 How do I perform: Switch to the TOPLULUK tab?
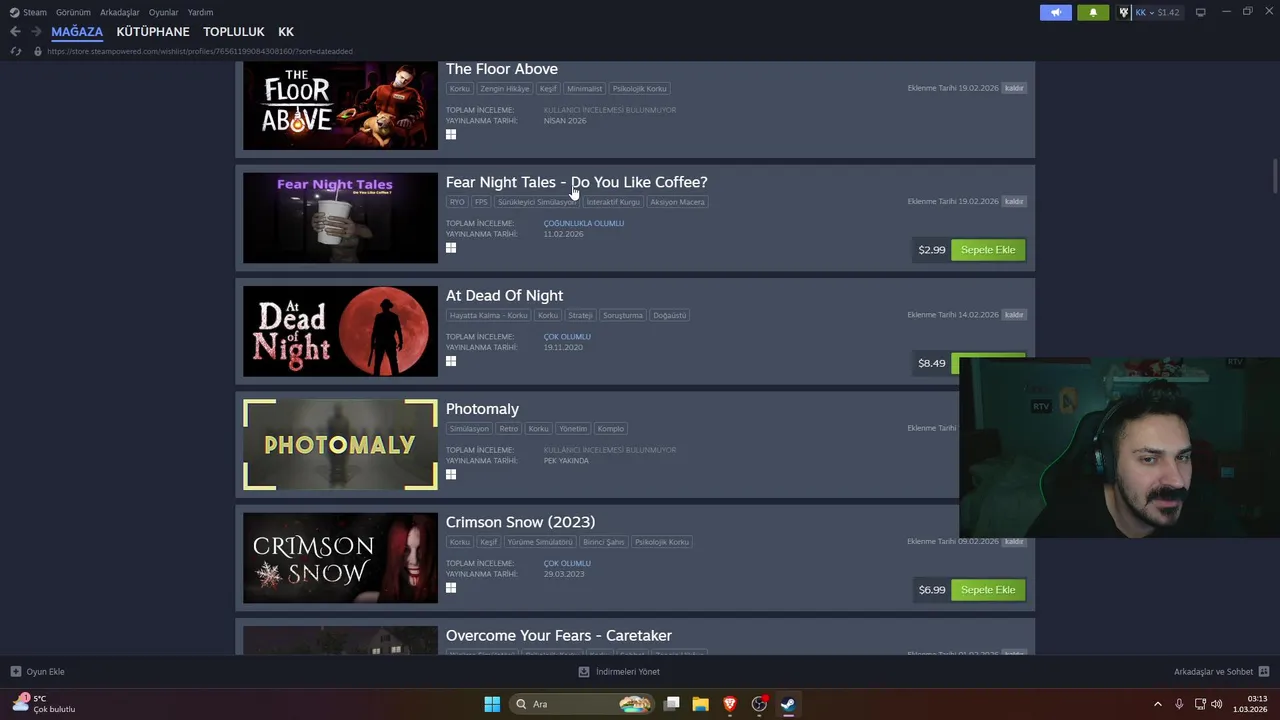pyautogui.click(x=234, y=32)
